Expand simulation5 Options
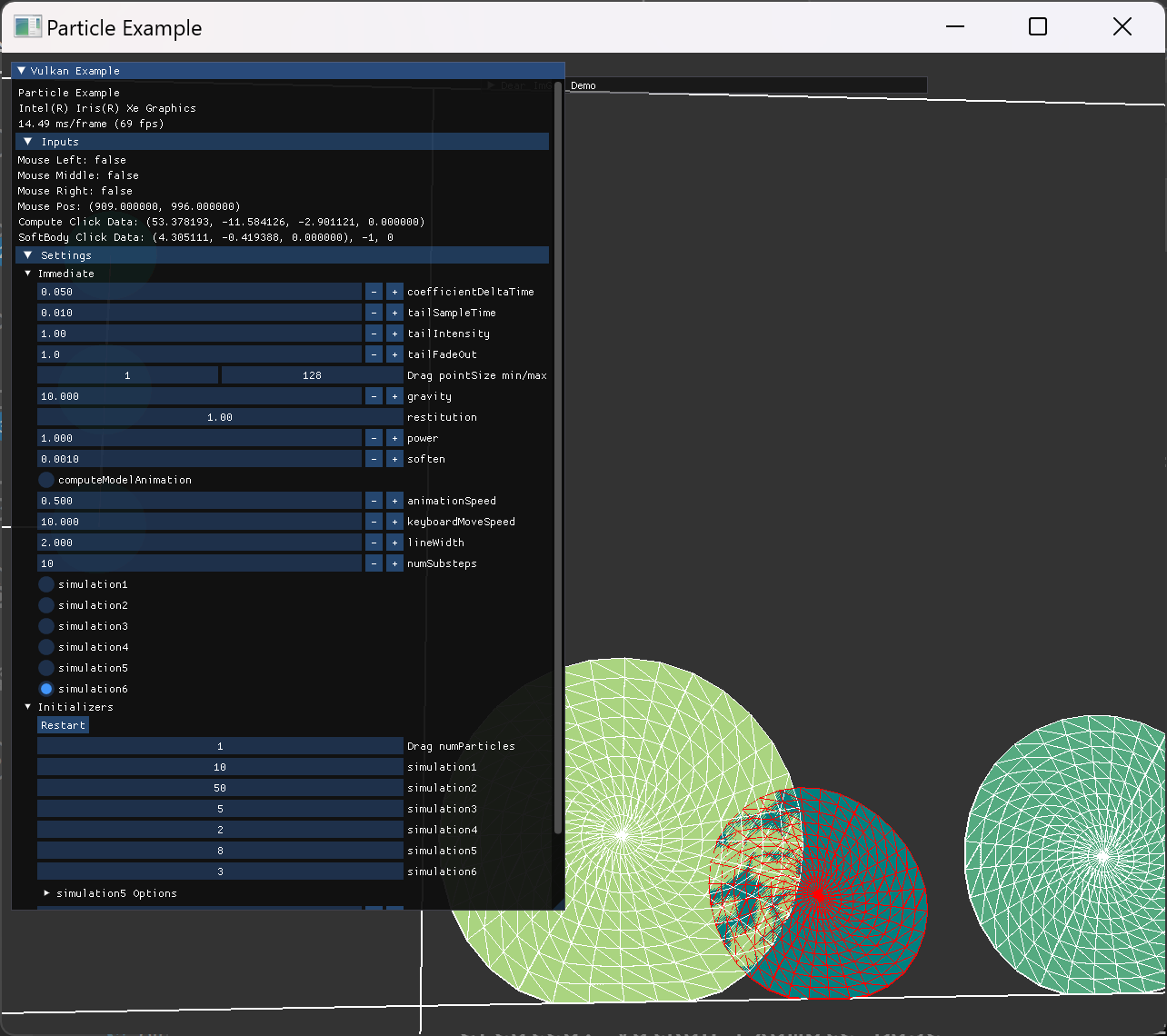 (47, 893)
